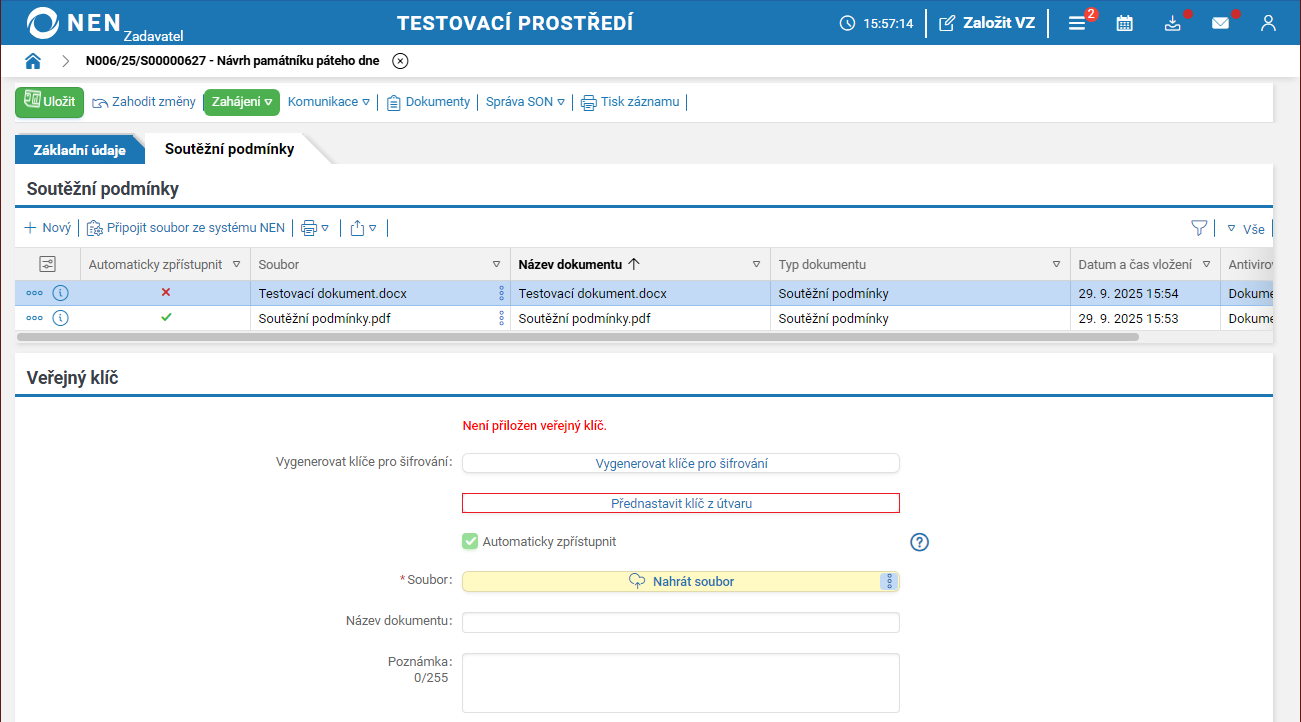Open the filter funnel icon

pyautogui.click(x=1199, y=228)
